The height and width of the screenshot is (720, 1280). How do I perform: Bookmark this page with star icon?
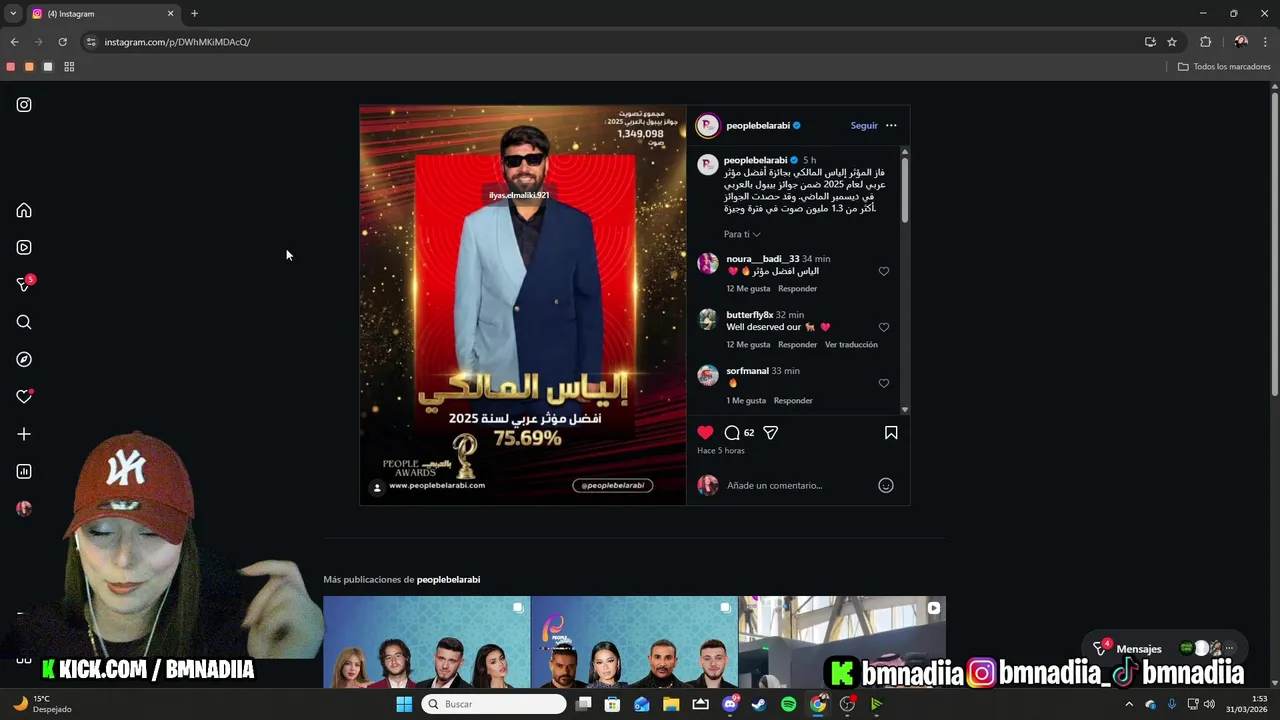[1172, 42]
